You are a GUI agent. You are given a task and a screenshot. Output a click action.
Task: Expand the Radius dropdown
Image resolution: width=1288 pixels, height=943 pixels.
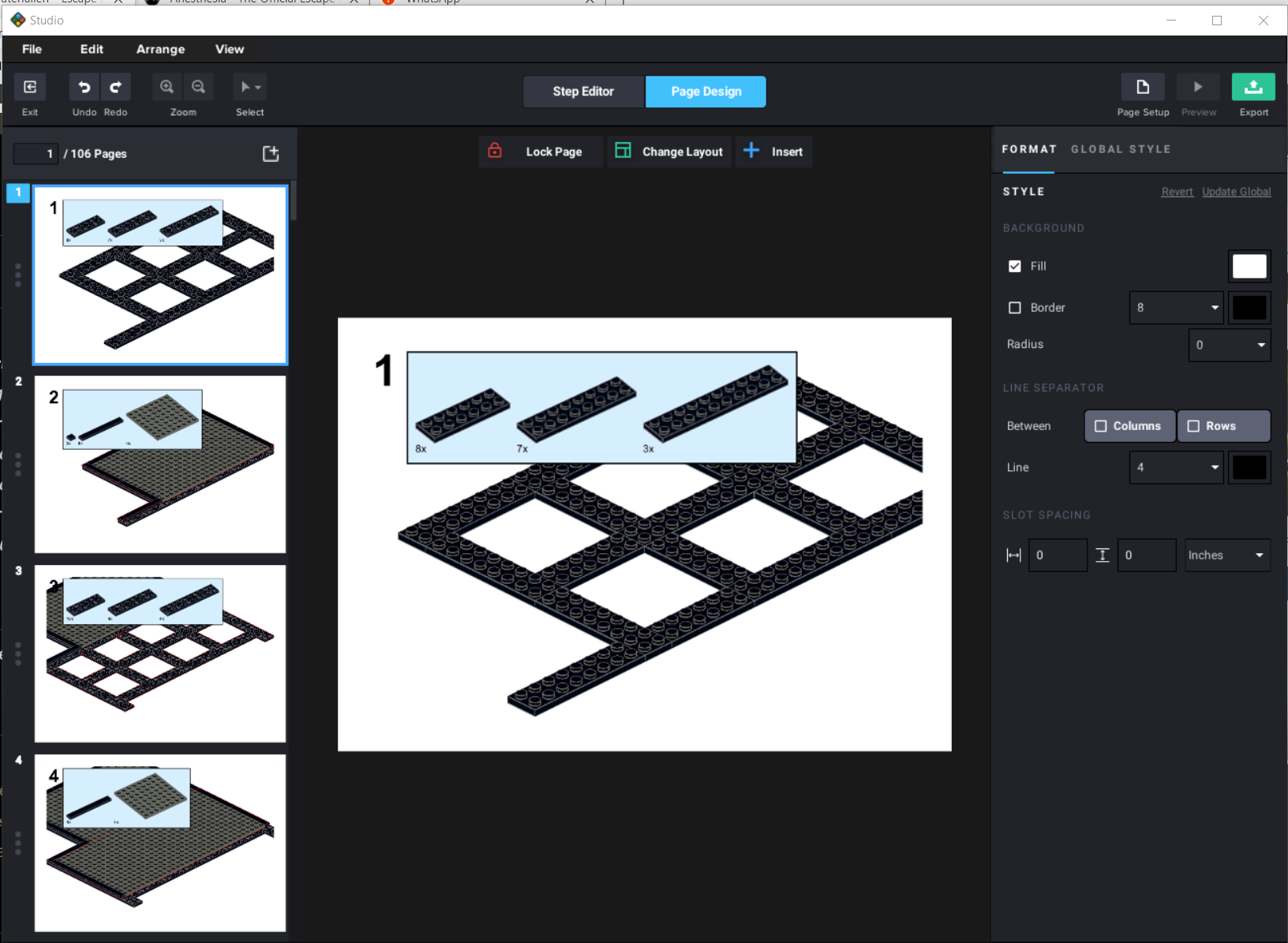1229,345
